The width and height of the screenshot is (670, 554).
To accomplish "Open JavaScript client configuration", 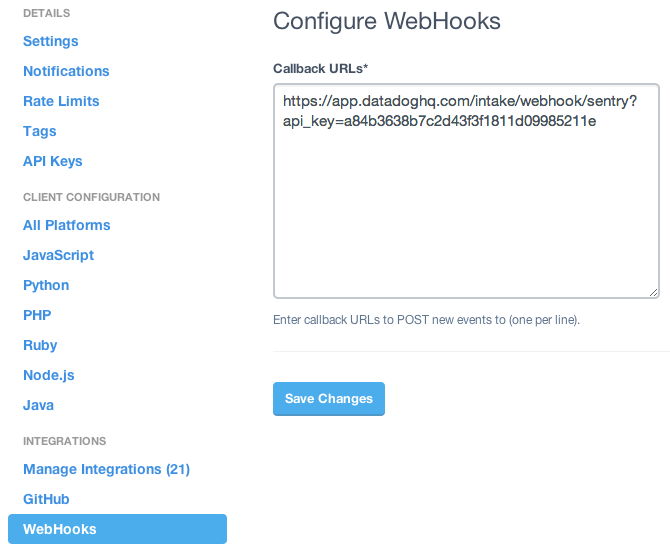I will pyautogui.click(x=58, y=255).
